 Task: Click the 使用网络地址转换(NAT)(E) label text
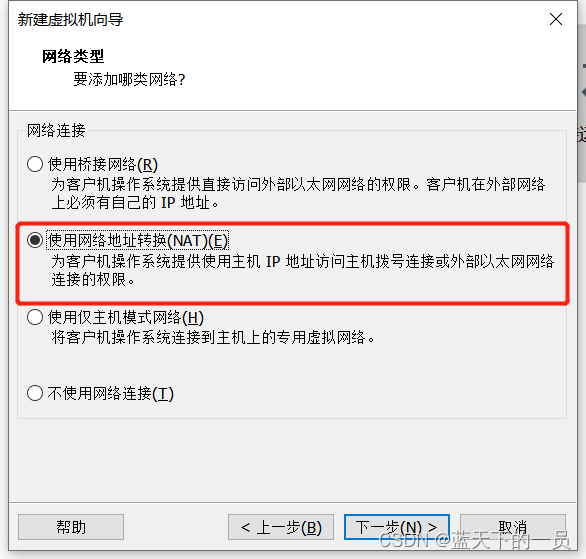click(138, 241)
